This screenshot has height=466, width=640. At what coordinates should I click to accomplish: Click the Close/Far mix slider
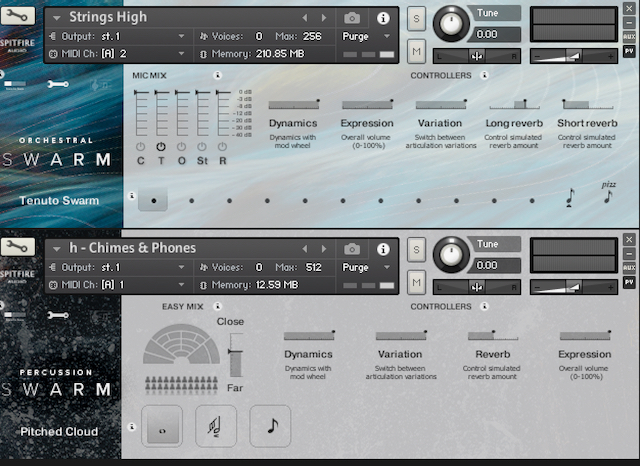click(236, 355)
